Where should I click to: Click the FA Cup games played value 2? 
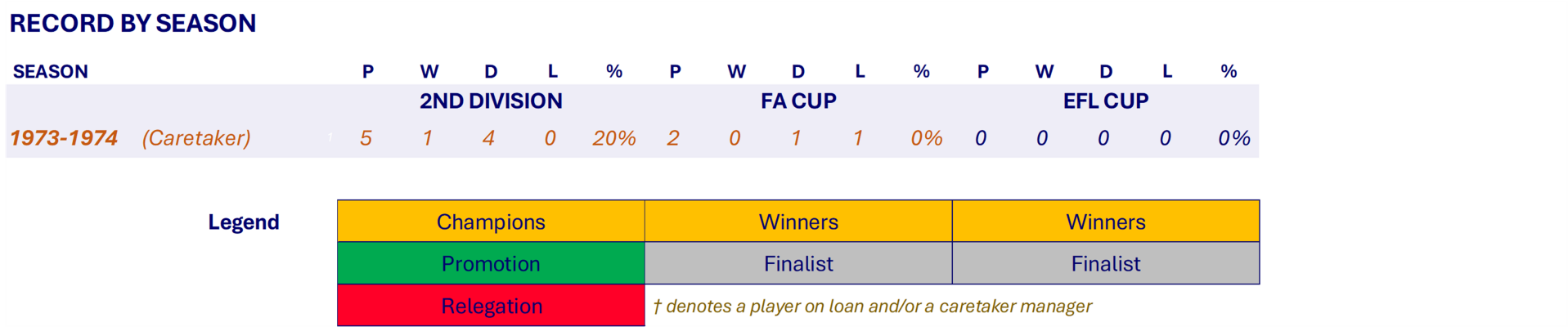673,138
